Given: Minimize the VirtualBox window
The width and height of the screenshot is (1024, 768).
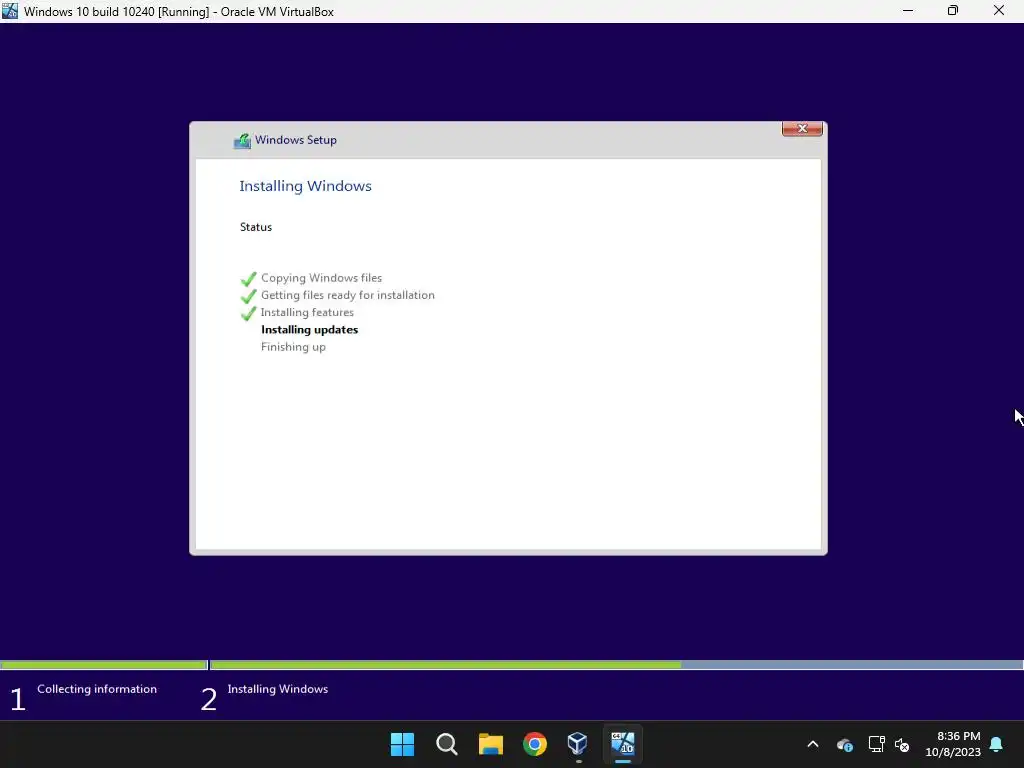Looking at the screenshot, I should click(x=908, y=11).
